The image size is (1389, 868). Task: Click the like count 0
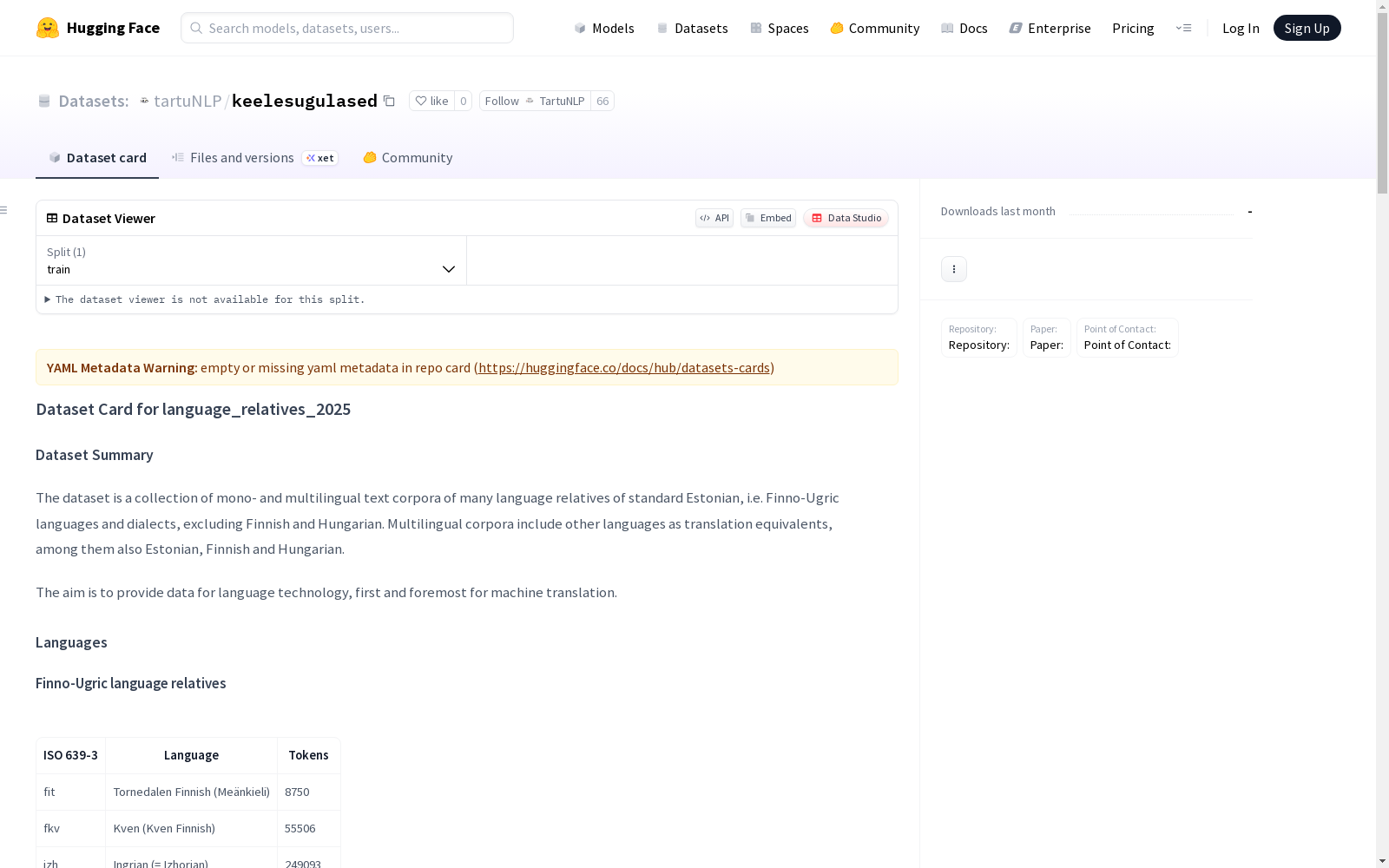(463, 101)
